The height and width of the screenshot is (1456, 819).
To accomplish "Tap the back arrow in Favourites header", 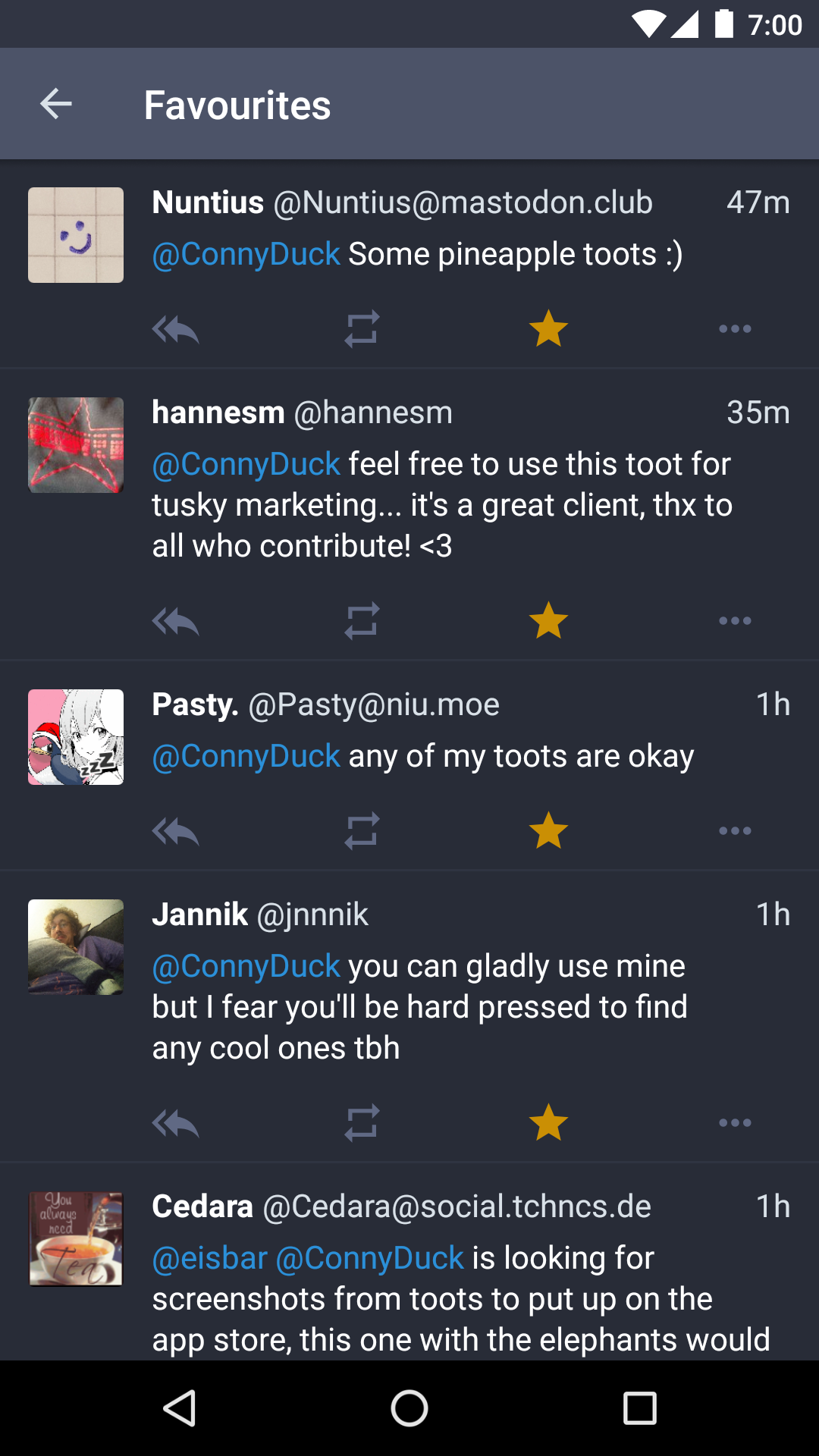I will coord(56,104).
